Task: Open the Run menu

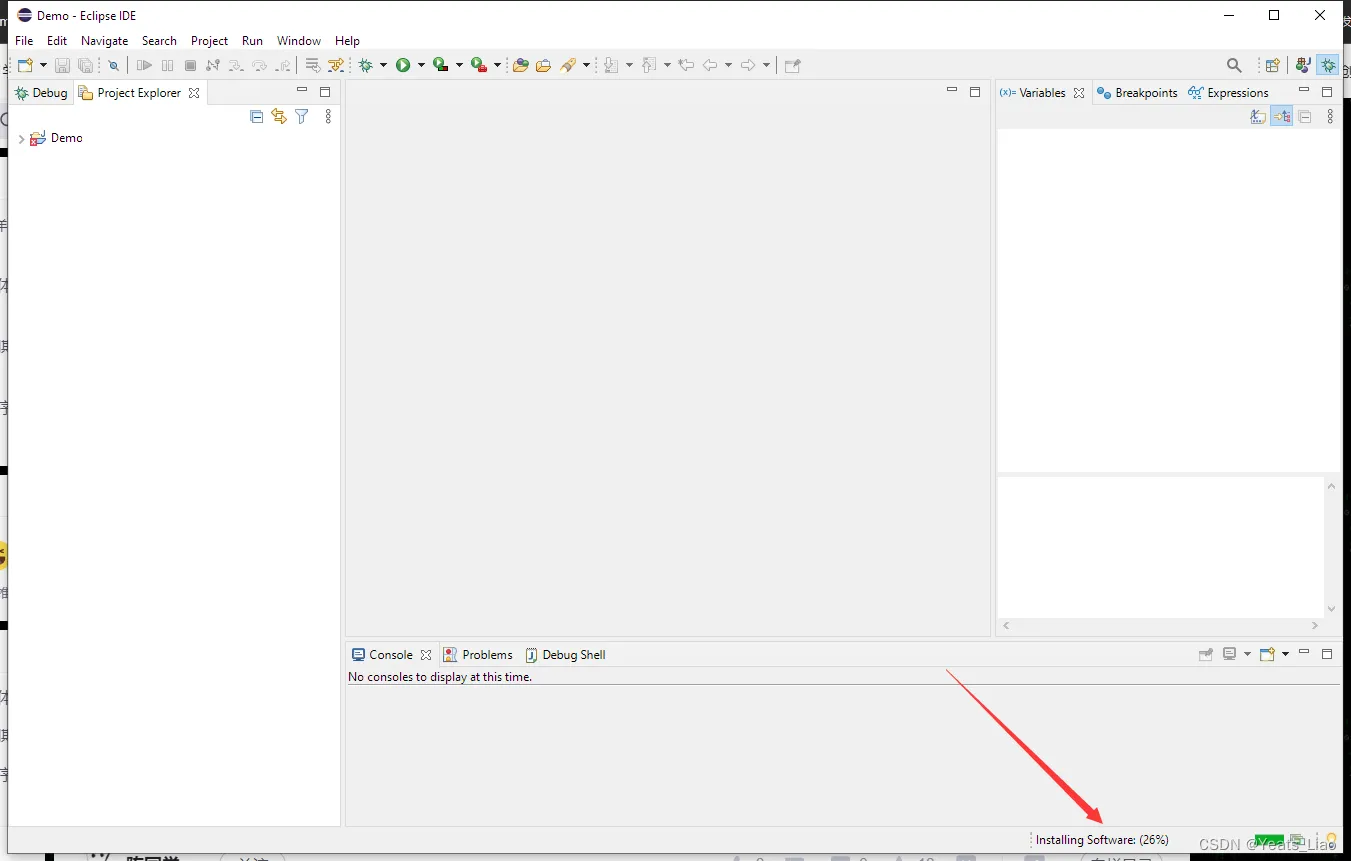Action: (x=251, y=41)
